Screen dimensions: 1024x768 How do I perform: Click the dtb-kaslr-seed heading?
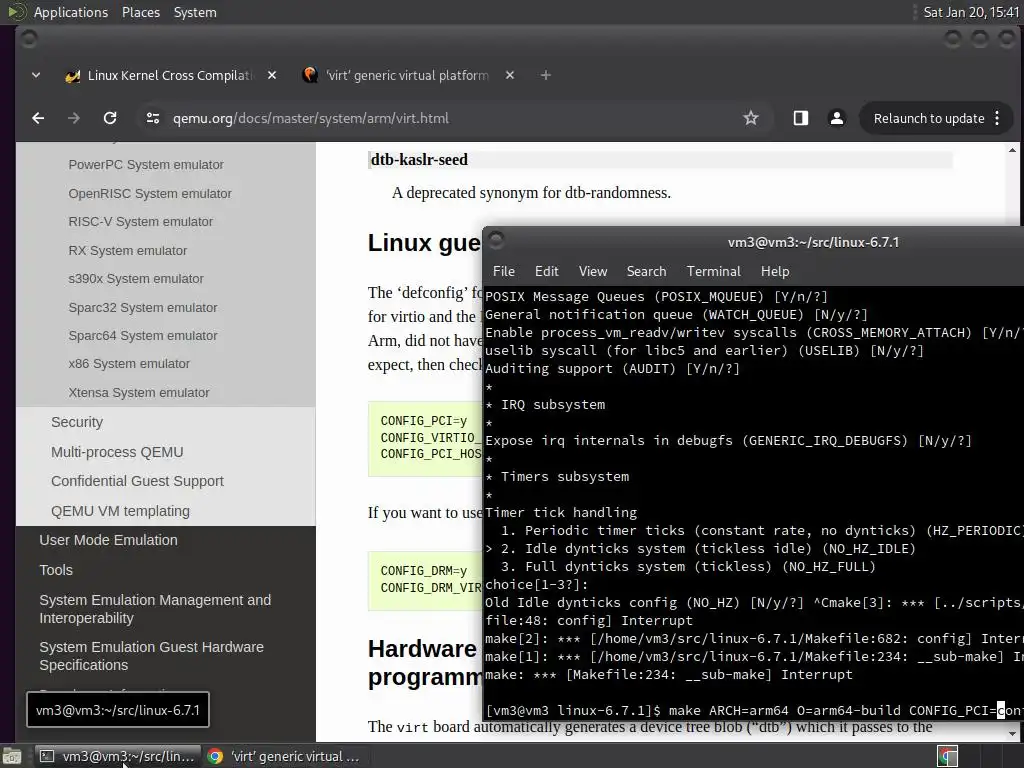point(419,159)
